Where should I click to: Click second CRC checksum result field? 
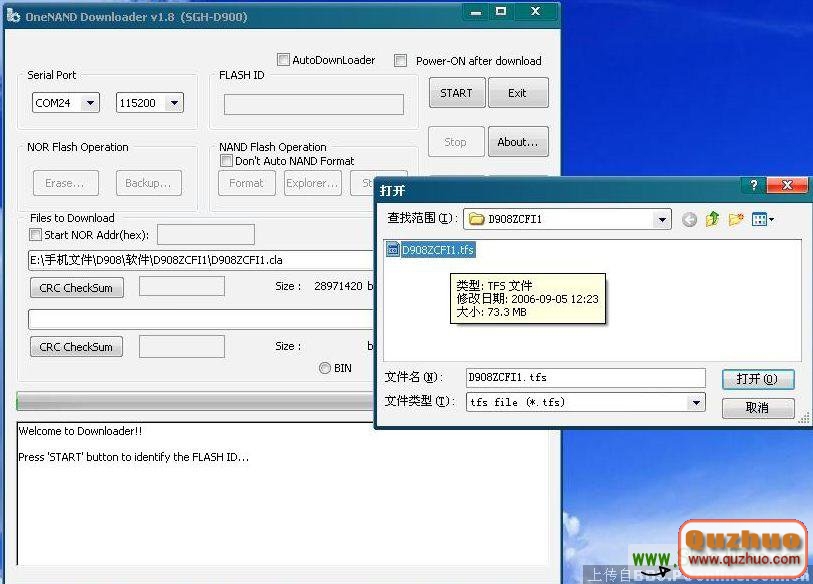(181, 346)
